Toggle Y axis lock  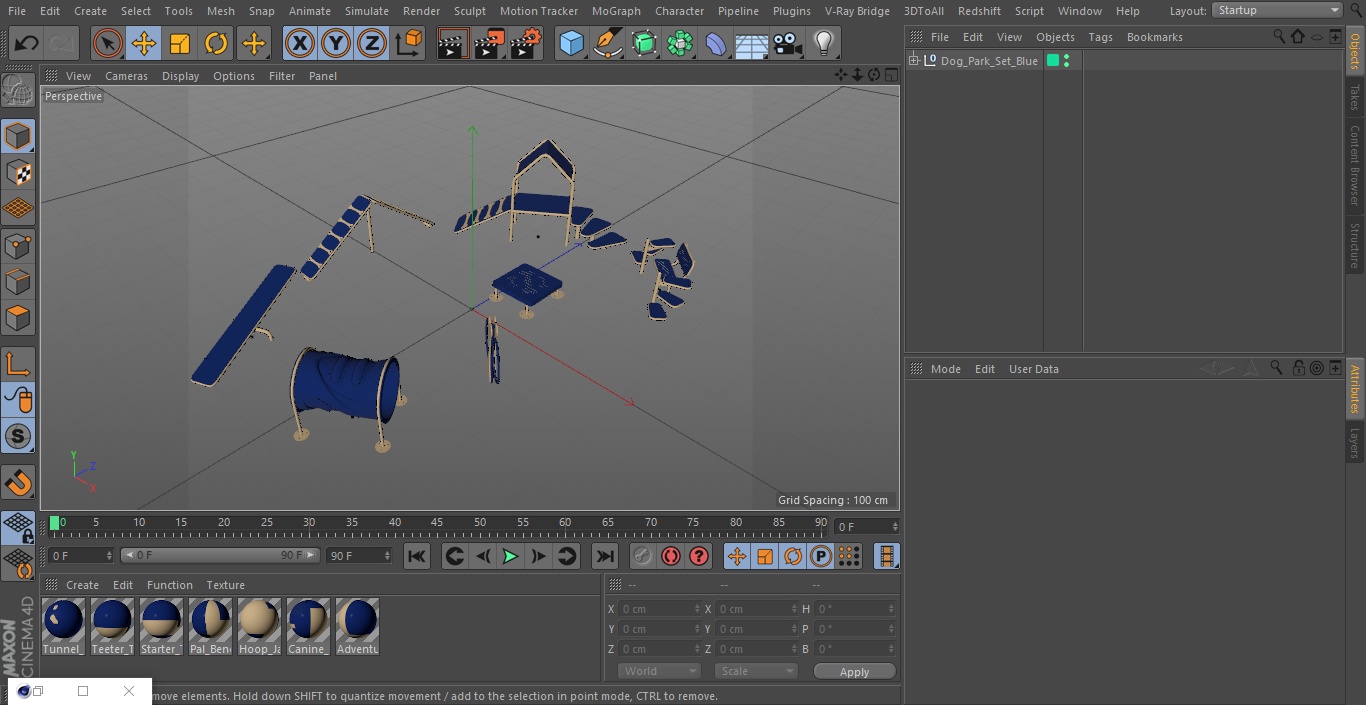point(336,43)
